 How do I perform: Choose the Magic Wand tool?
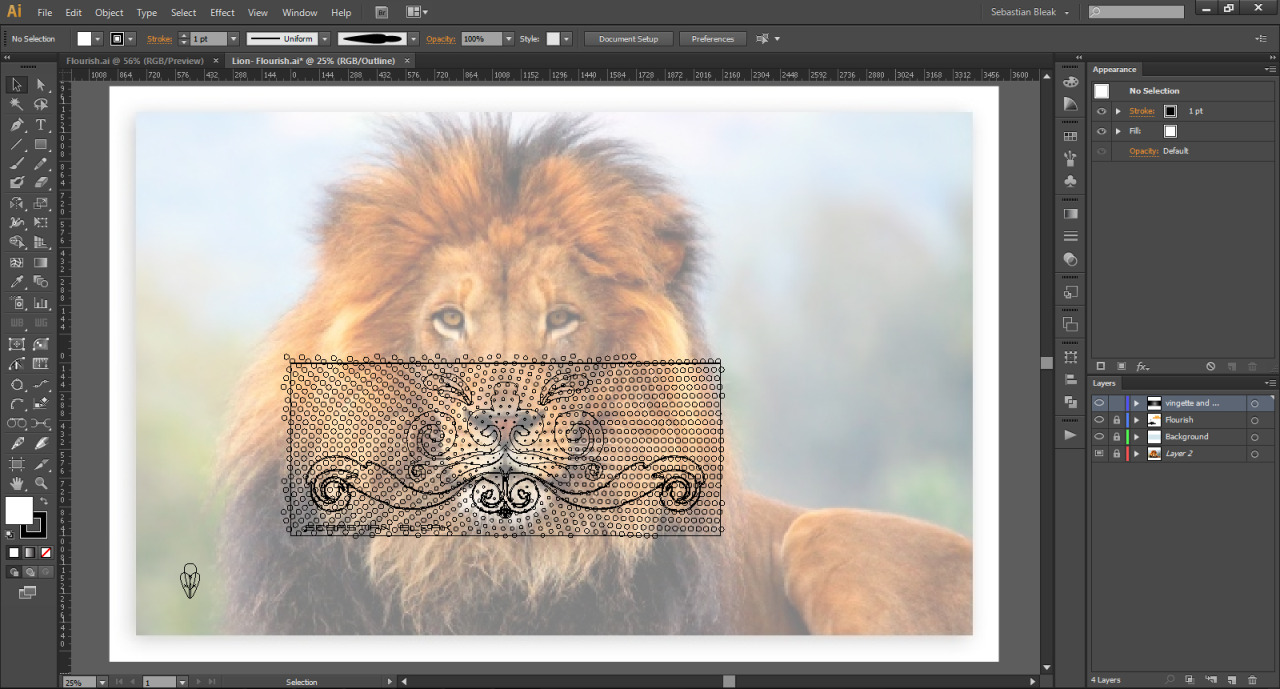tap(17, 104)
